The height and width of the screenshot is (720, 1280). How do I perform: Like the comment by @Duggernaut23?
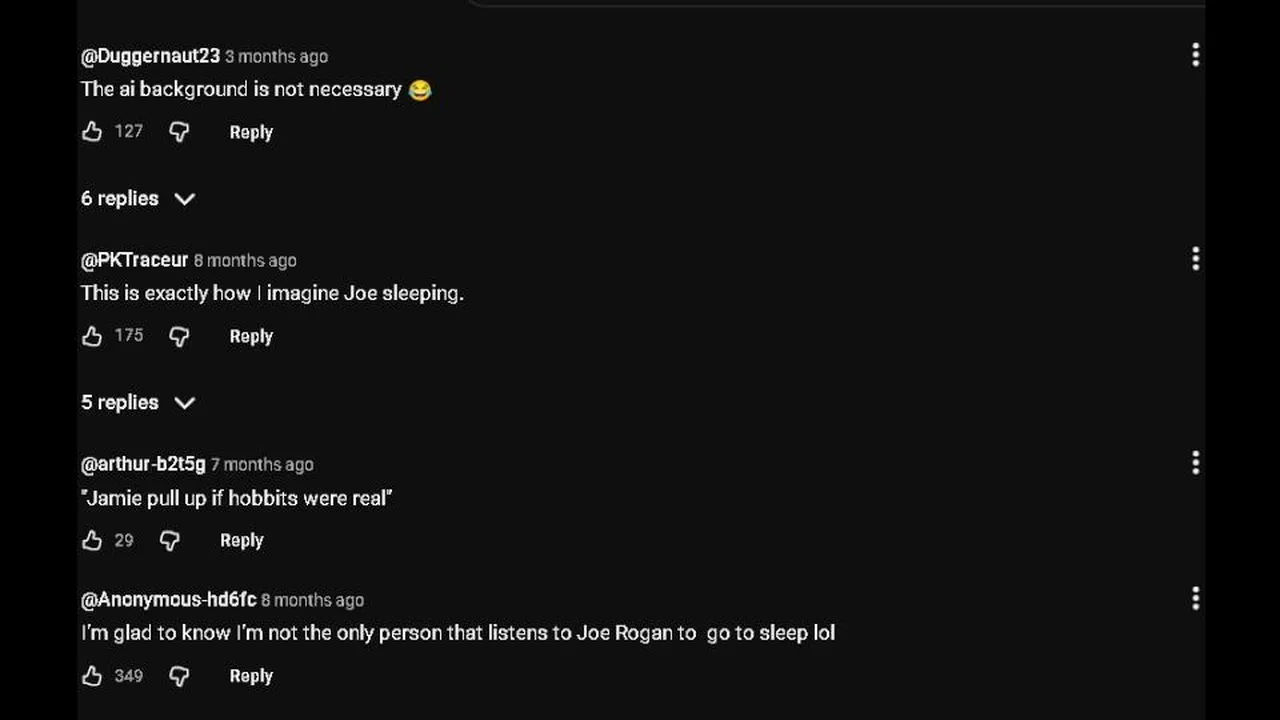click(x=92, y=131)
